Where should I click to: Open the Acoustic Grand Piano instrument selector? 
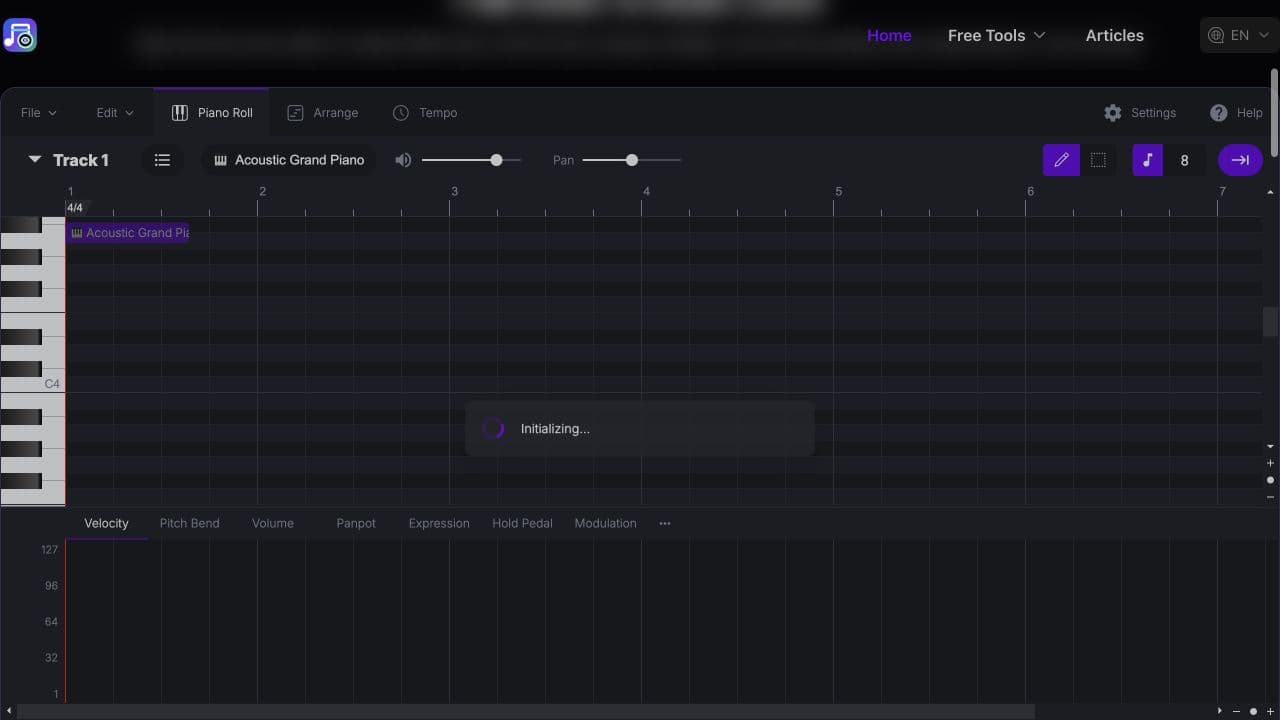pyautogui.click(x=289, y=160)
